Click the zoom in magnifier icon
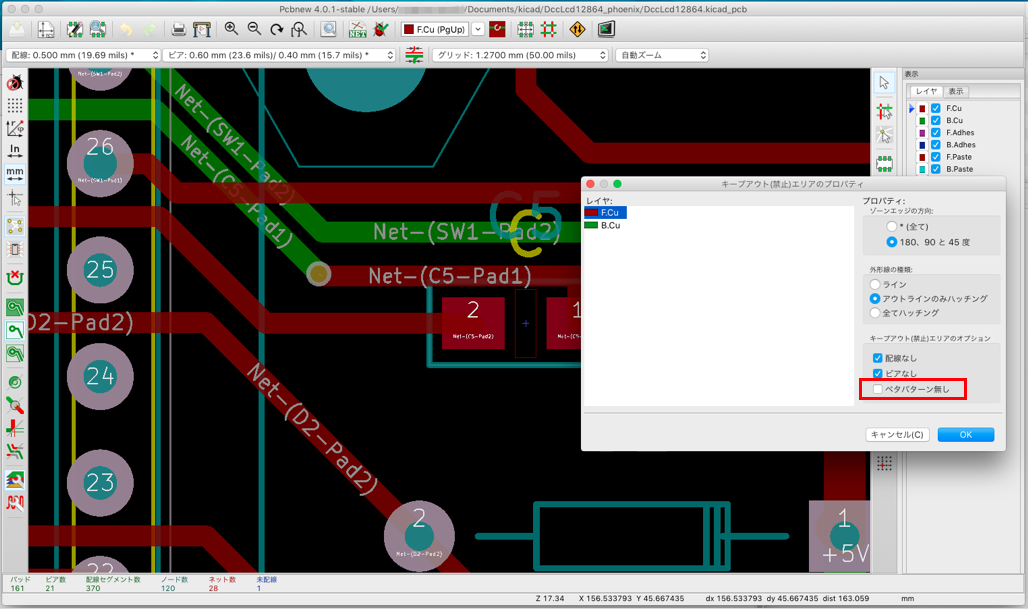Screen dimensions: 1028x609 tap(231, 29)
